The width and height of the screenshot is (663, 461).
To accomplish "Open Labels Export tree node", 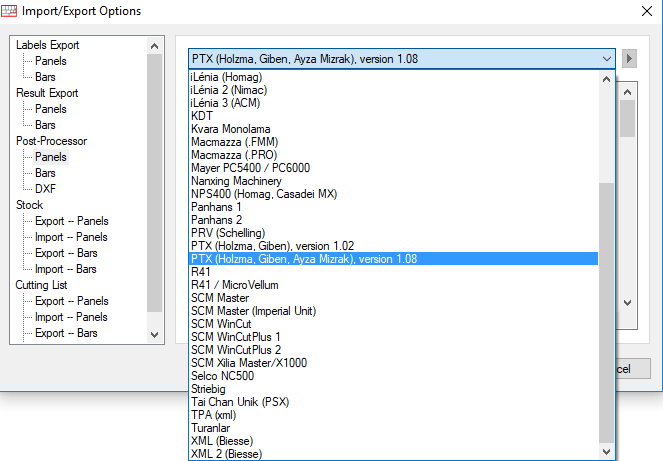I will tap(47, 45).
